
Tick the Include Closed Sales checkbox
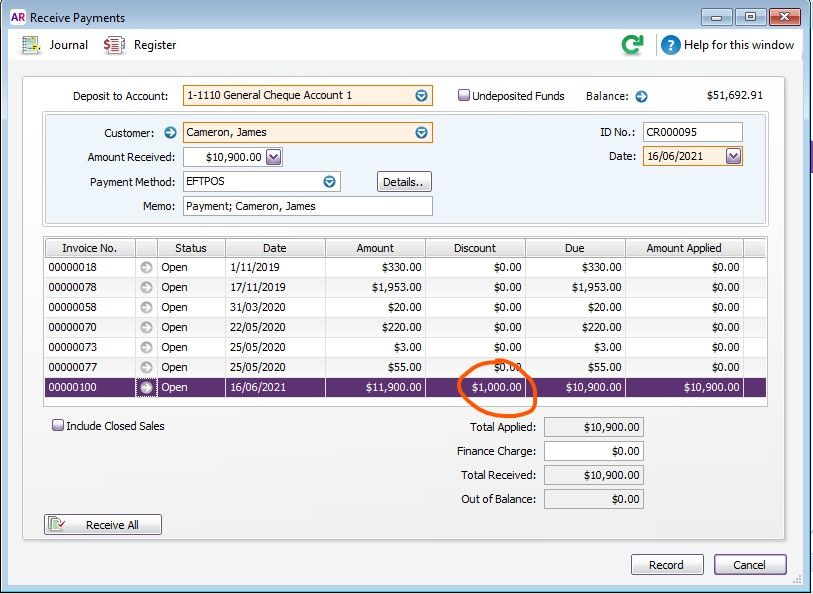(58, 425)
